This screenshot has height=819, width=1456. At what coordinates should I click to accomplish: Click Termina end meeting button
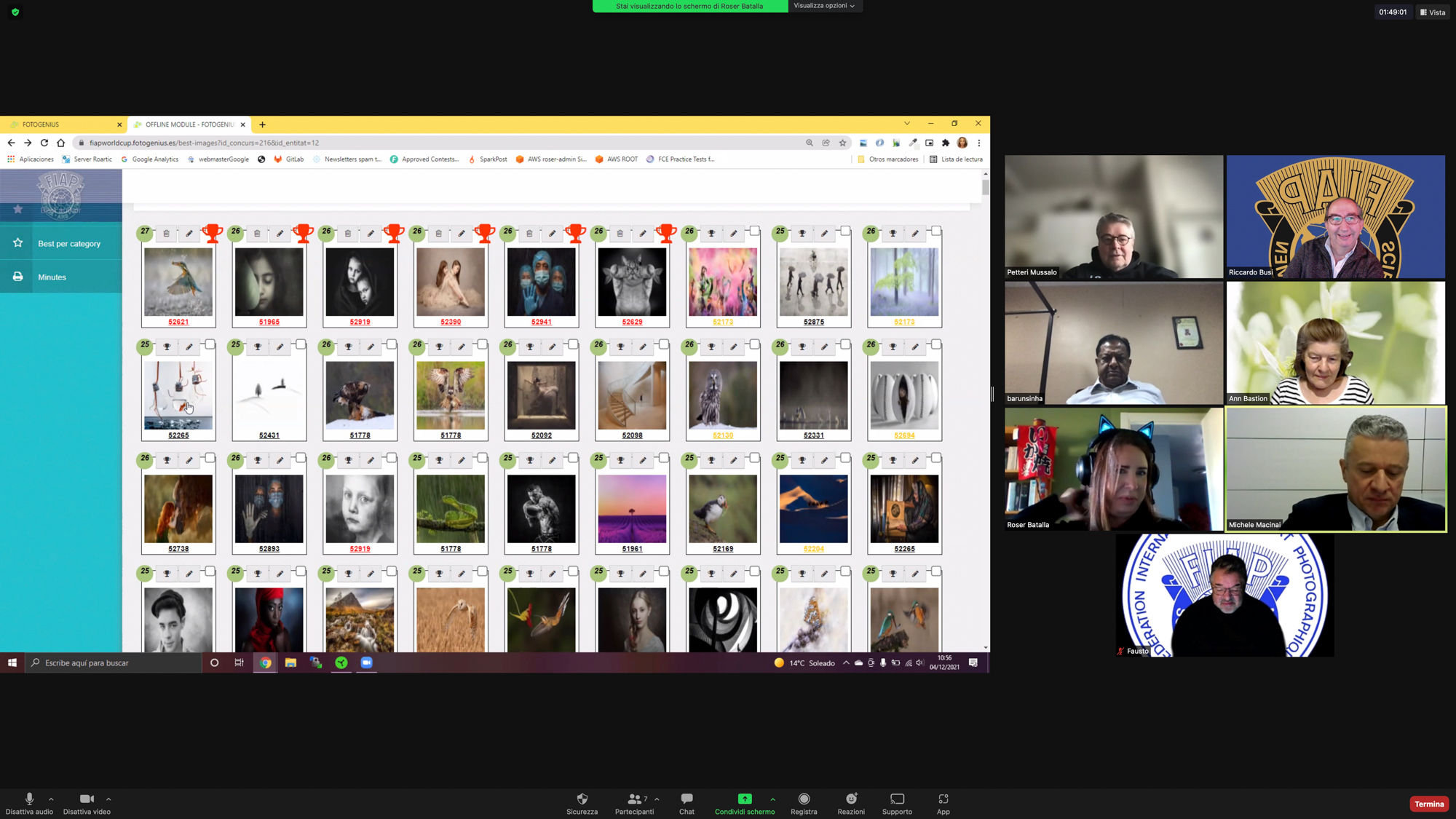click(1428, 804)
